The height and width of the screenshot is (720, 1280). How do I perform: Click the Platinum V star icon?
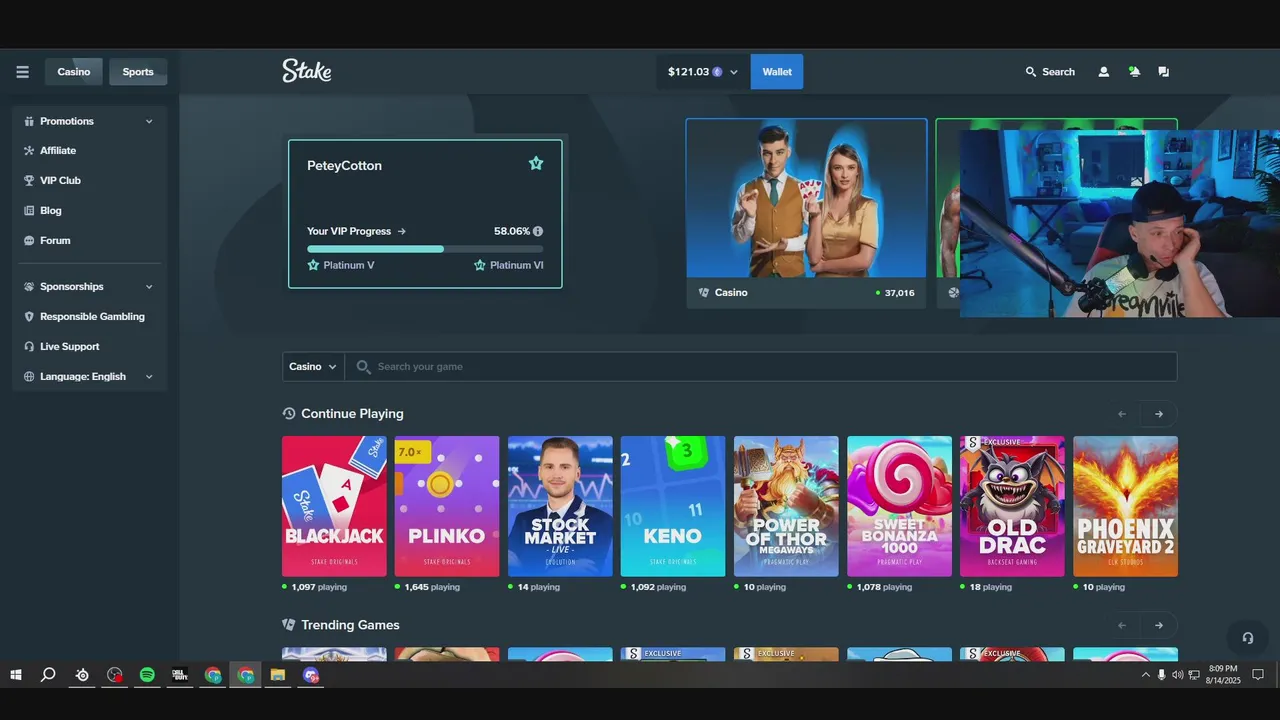pos(313,265)
